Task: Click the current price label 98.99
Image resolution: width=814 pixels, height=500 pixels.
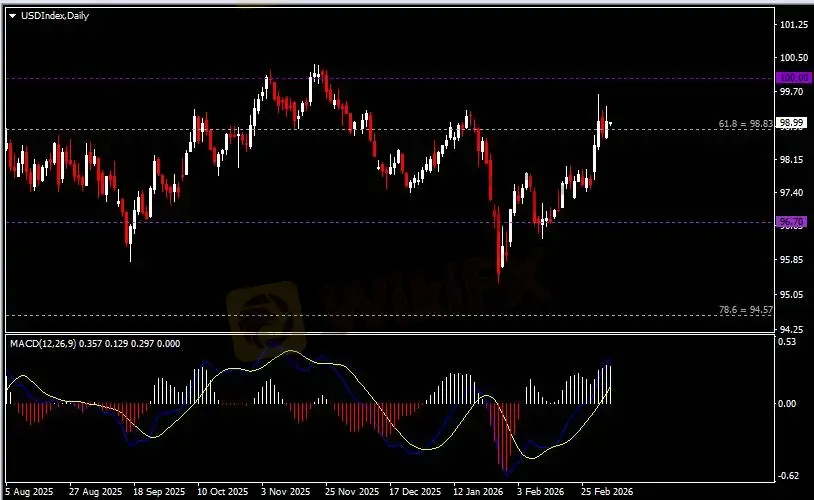Action: pos(791,124)
